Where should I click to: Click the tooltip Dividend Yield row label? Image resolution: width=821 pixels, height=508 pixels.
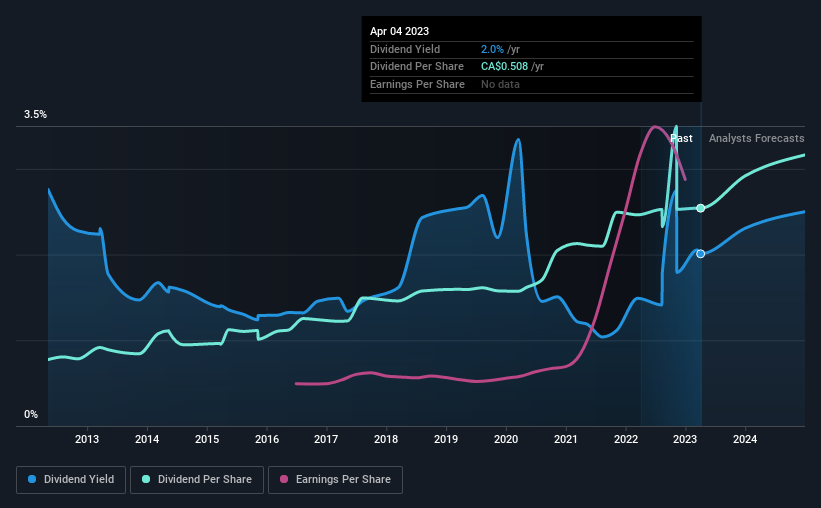[405, 49]
